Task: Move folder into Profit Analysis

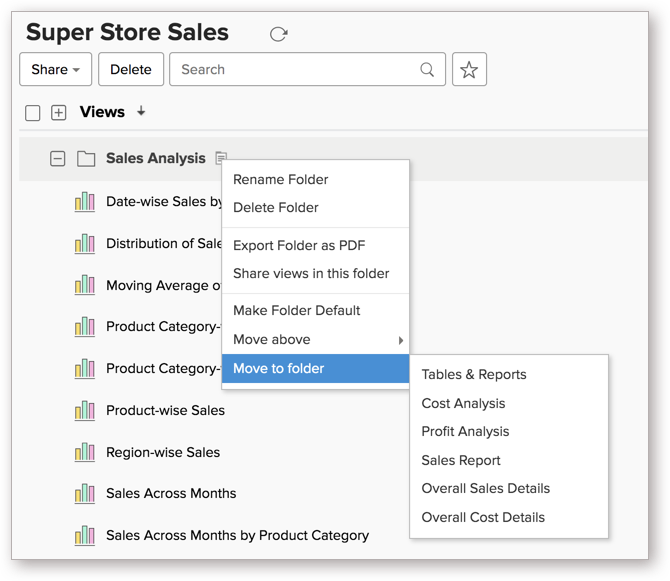Action: 465,432
